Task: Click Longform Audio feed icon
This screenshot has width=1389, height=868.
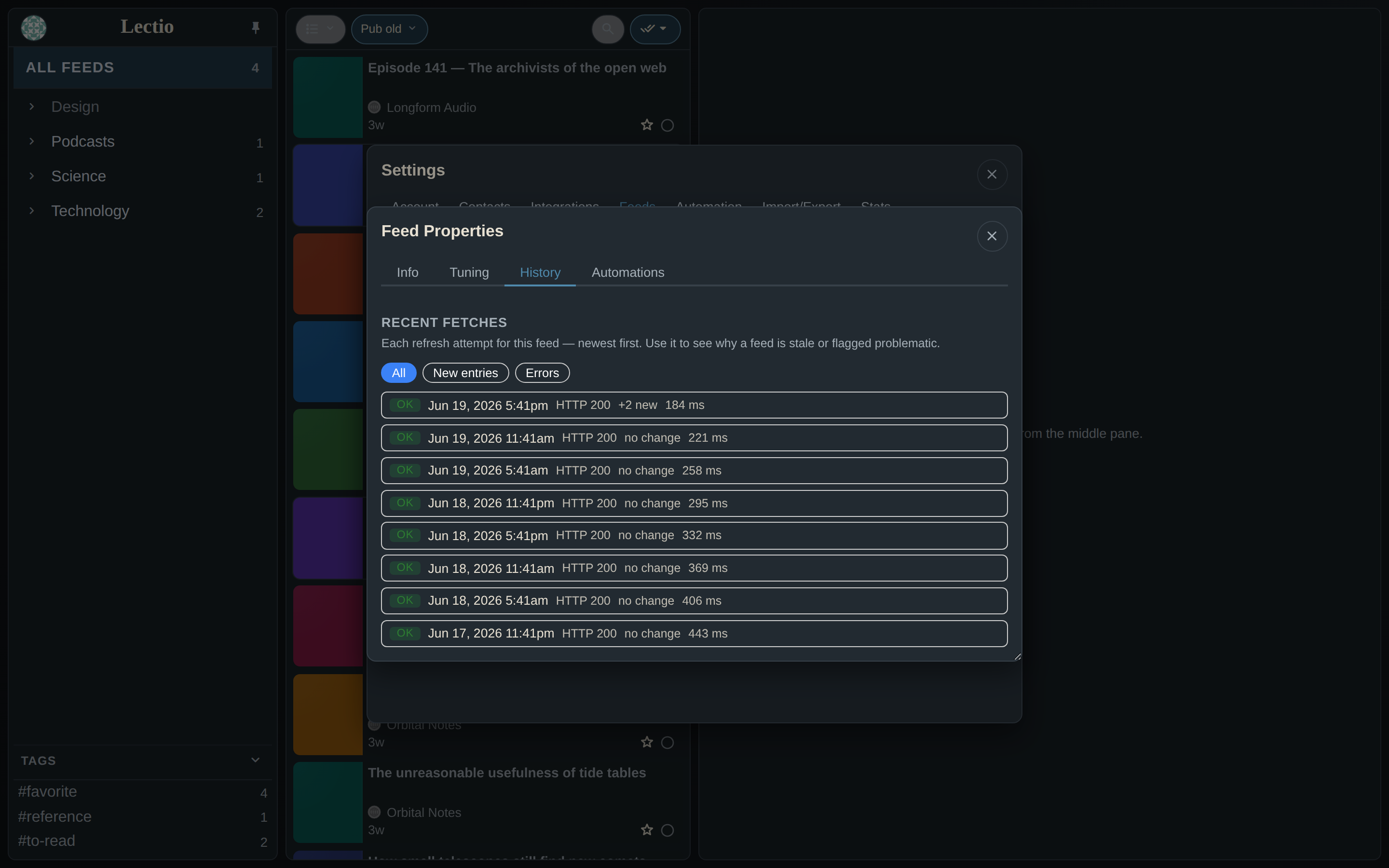Action: click(x=374, y=108)
